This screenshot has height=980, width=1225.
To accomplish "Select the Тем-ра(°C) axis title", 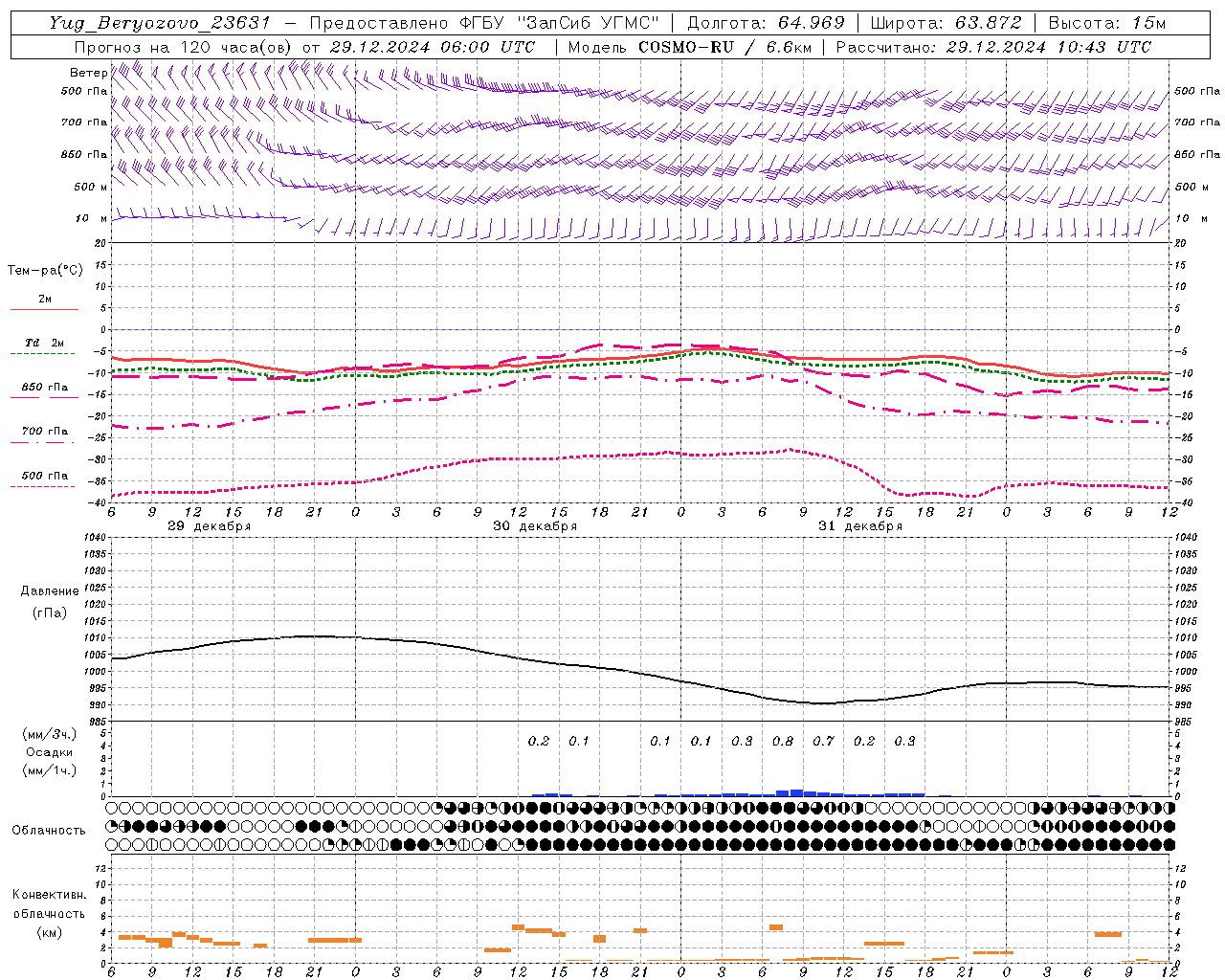I will pos(45,271).
